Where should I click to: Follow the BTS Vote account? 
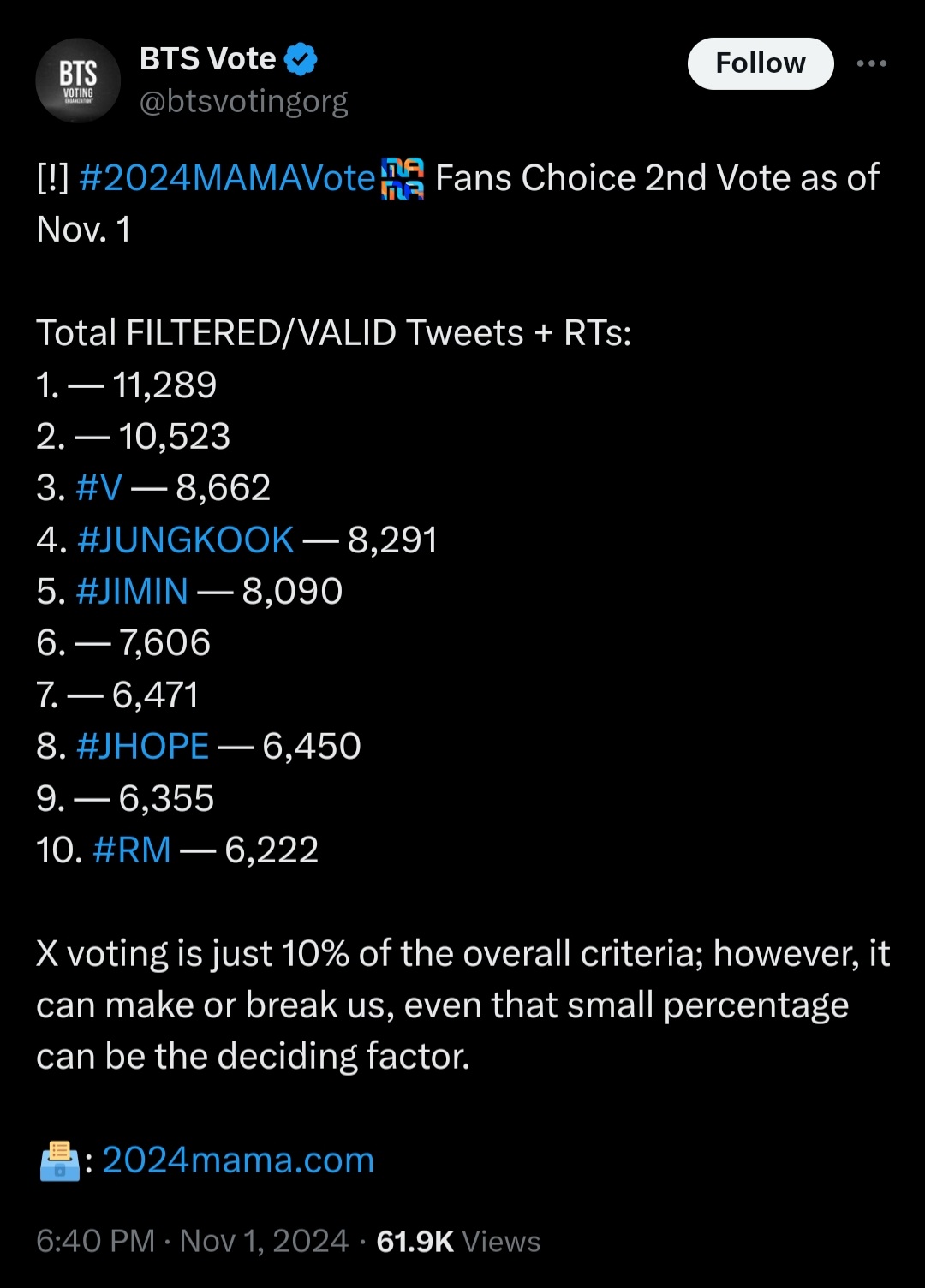click(760, 63)
